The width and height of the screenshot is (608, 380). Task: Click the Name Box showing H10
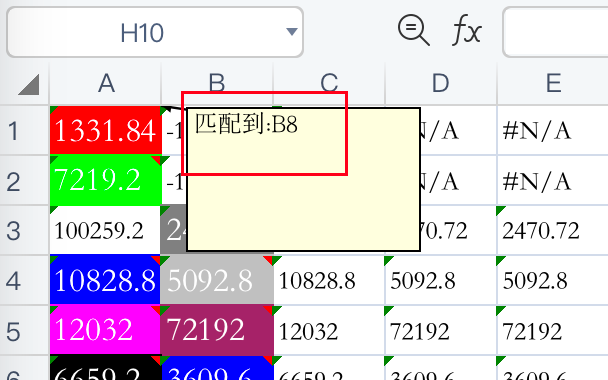tap(155, 32)
